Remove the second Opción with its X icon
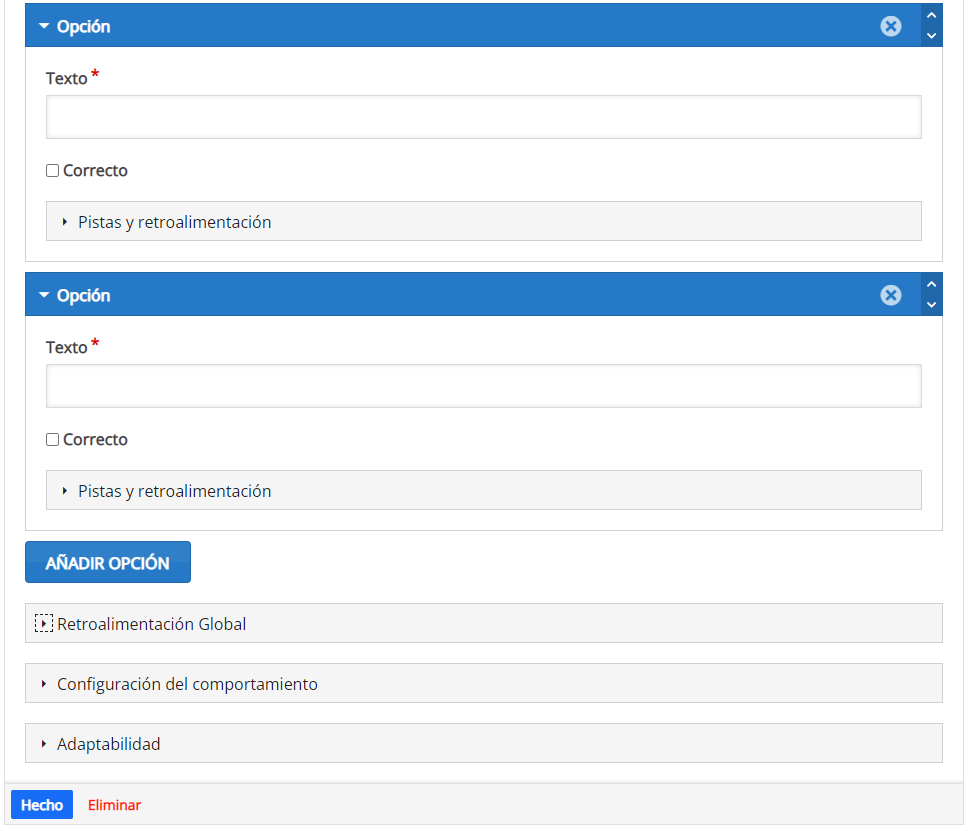The width and height of the screenshot is (969, 831). point(890,295)
